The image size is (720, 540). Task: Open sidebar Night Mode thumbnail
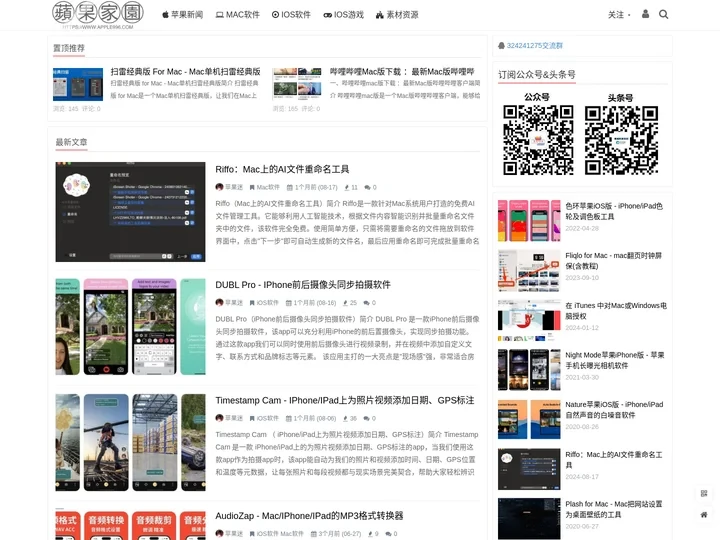(x=529, y=370)
